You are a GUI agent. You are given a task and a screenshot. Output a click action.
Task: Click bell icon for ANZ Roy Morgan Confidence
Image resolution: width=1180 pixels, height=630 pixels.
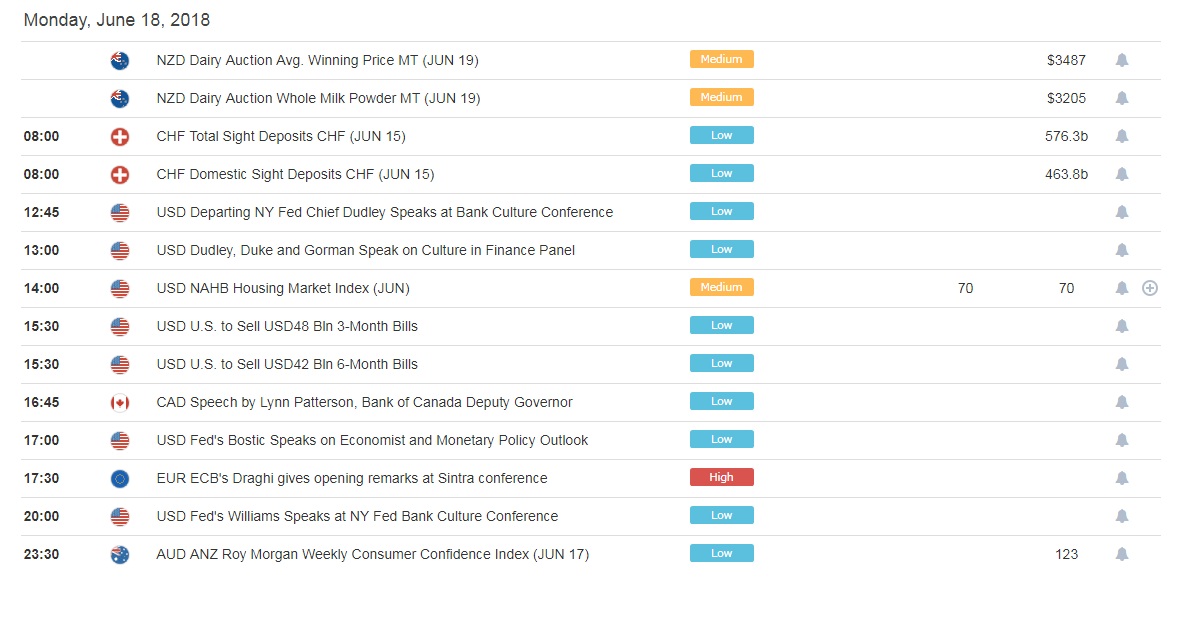[x=1122, y=555]
